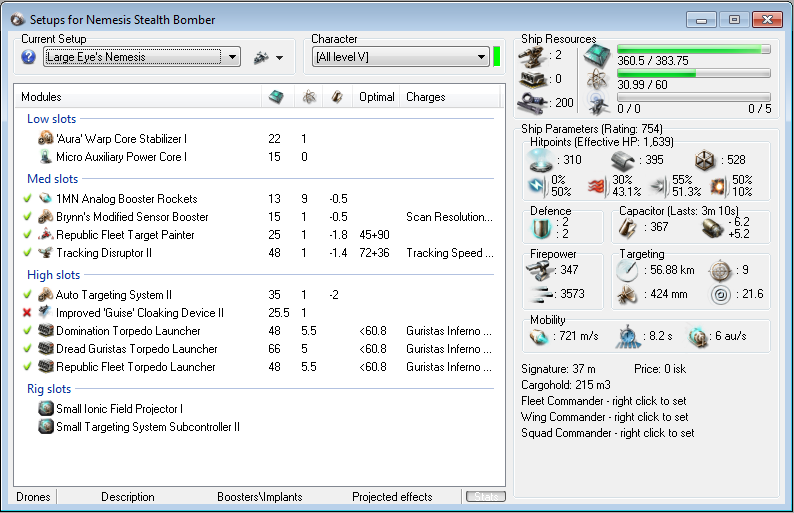Click the Scan Resolution charge text
The height and width of the screenshot is (513, 794).
(449, 217)
